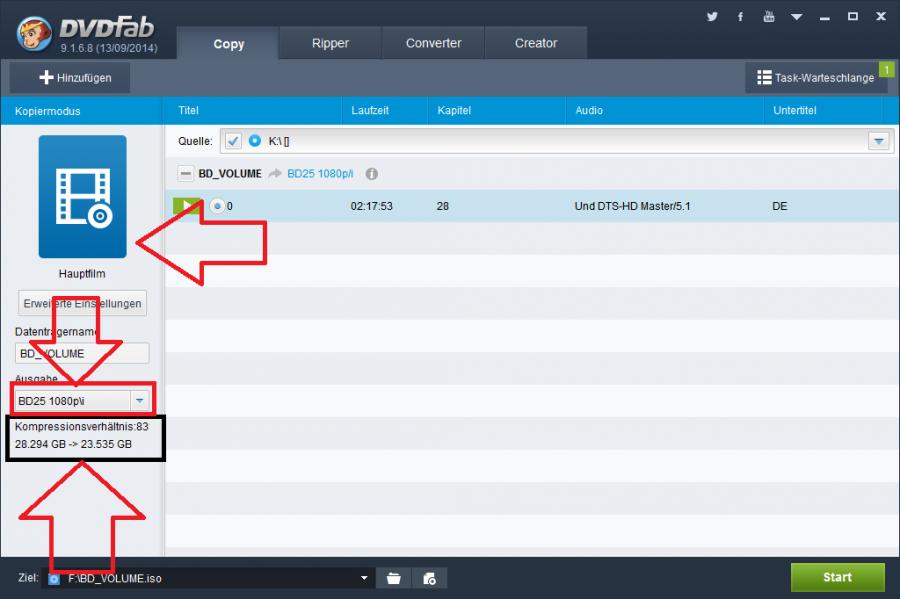The width and height of the screenshot is (900, 599).
Task: Play preview of title 0
Action: pyautogui.click(x=187, y=206)
